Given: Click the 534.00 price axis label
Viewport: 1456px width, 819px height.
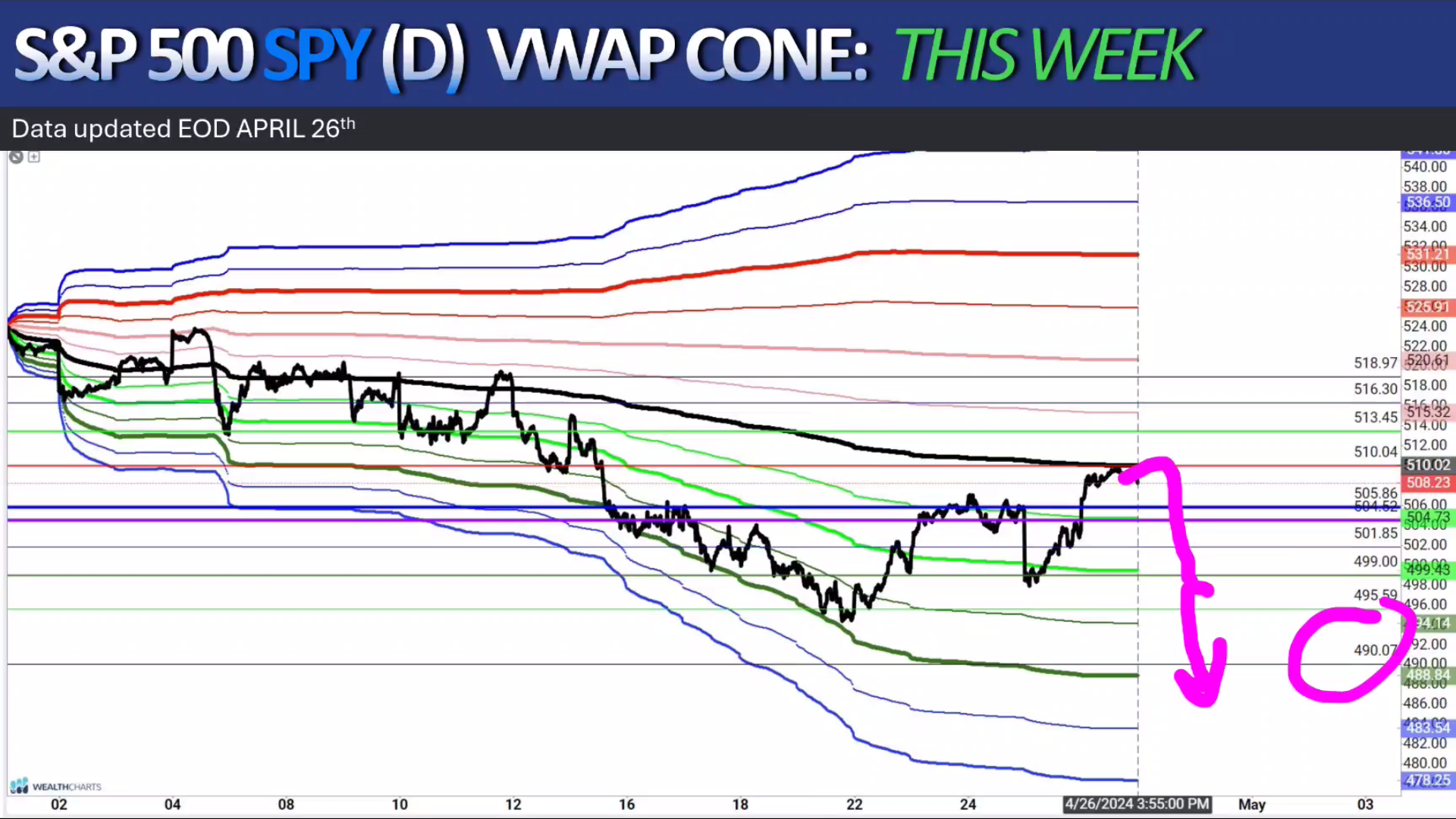Looking at the screenshot, I should [x=1425, y=226].
